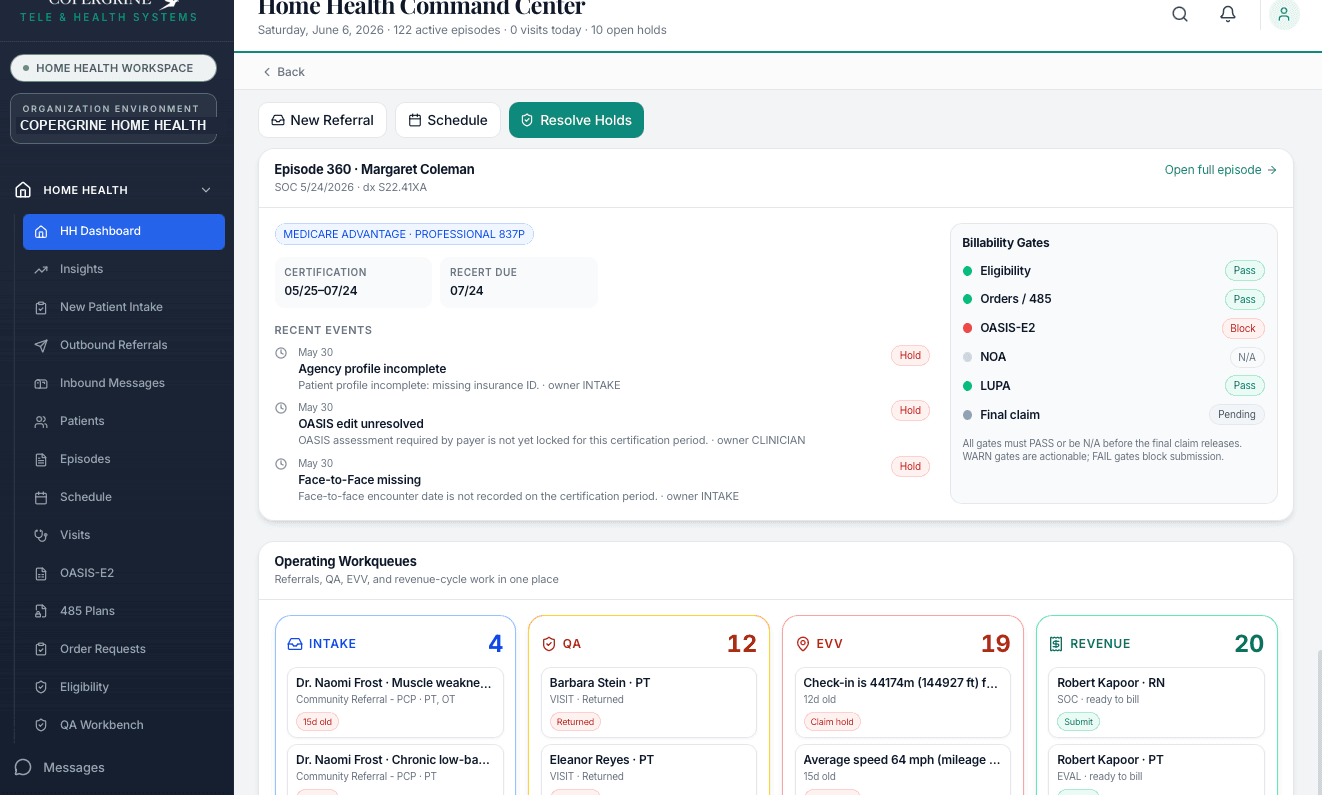Click the NOA N/A badge
Screen dimensions: 1322x795
[x=1247, y=357]
